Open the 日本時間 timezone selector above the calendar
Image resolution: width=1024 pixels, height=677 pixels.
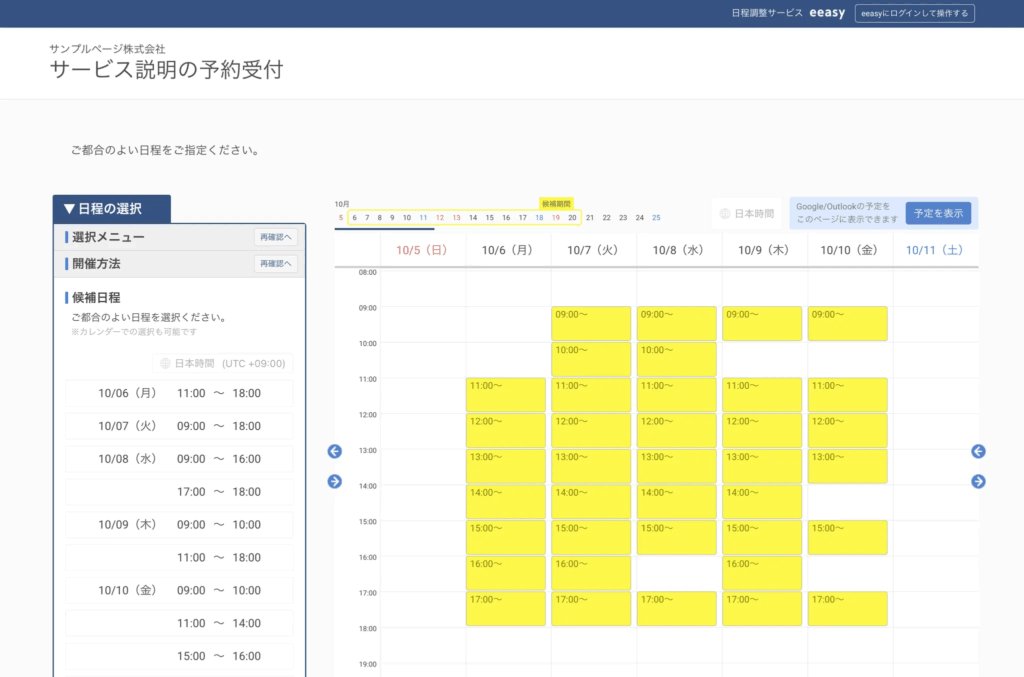[746, 213]
